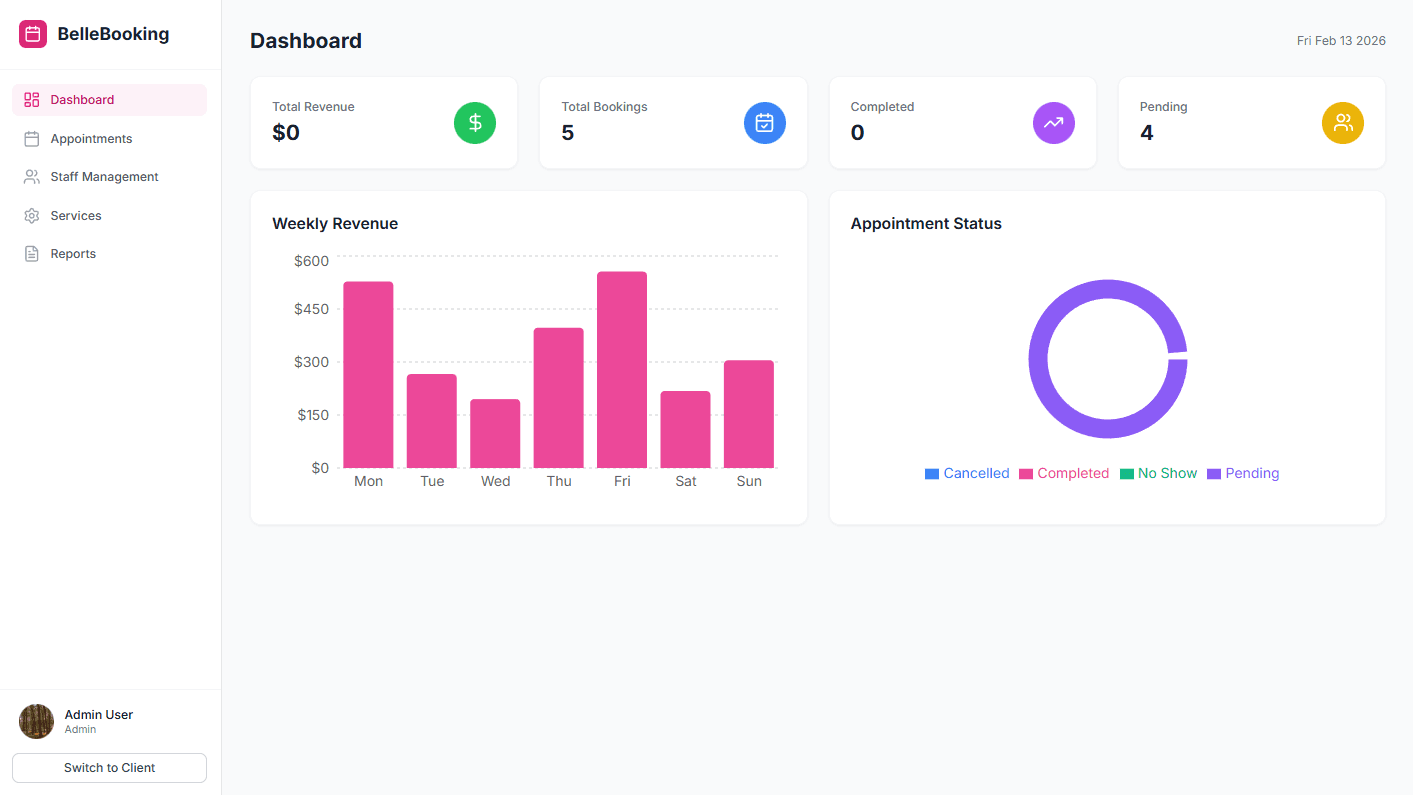This screenshot has height=795, width=1413.
Task: Click the purple ring in Appointment Status chart
Action: (1108, 290)
